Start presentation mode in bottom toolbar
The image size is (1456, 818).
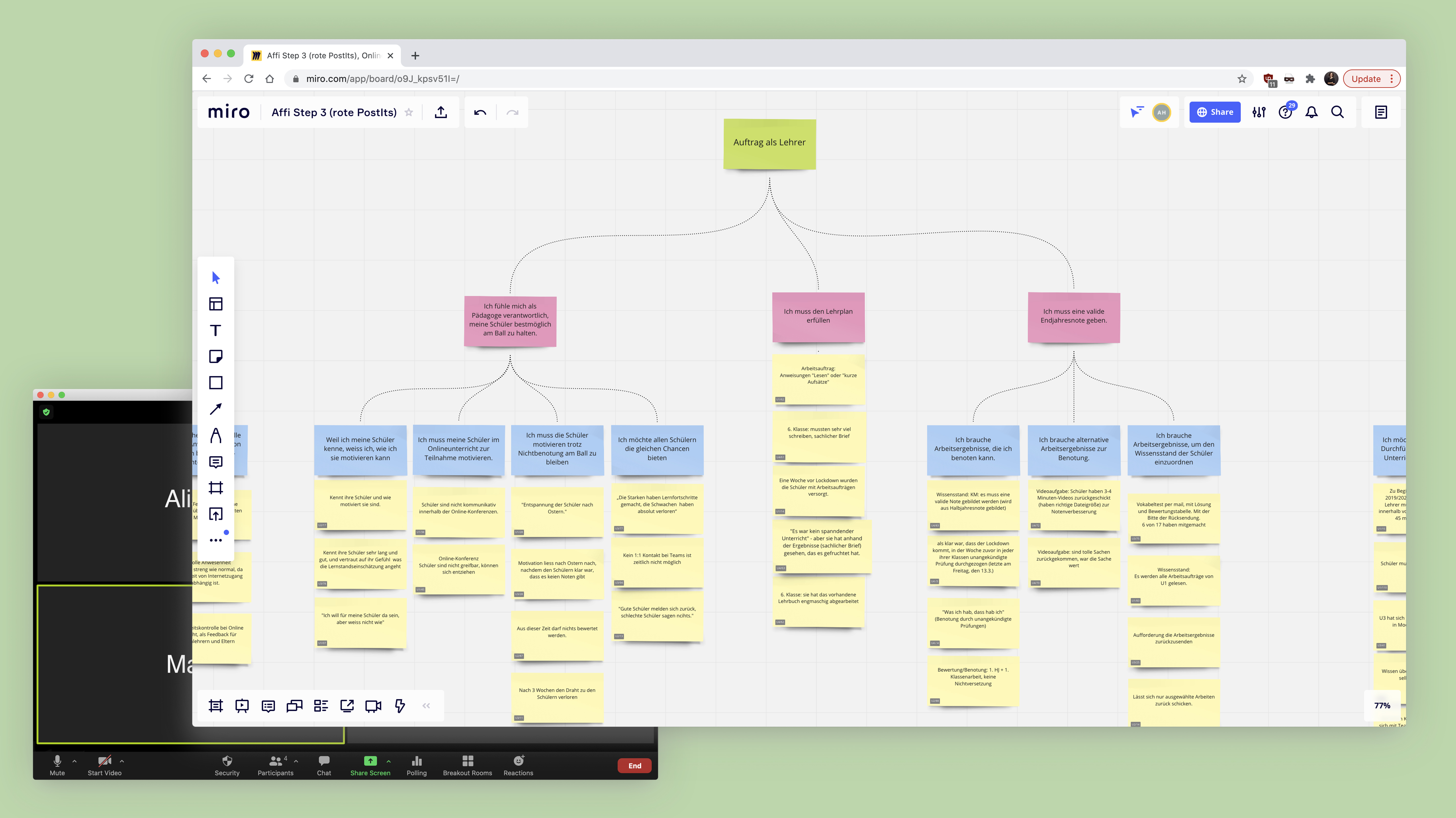point(242,706)
